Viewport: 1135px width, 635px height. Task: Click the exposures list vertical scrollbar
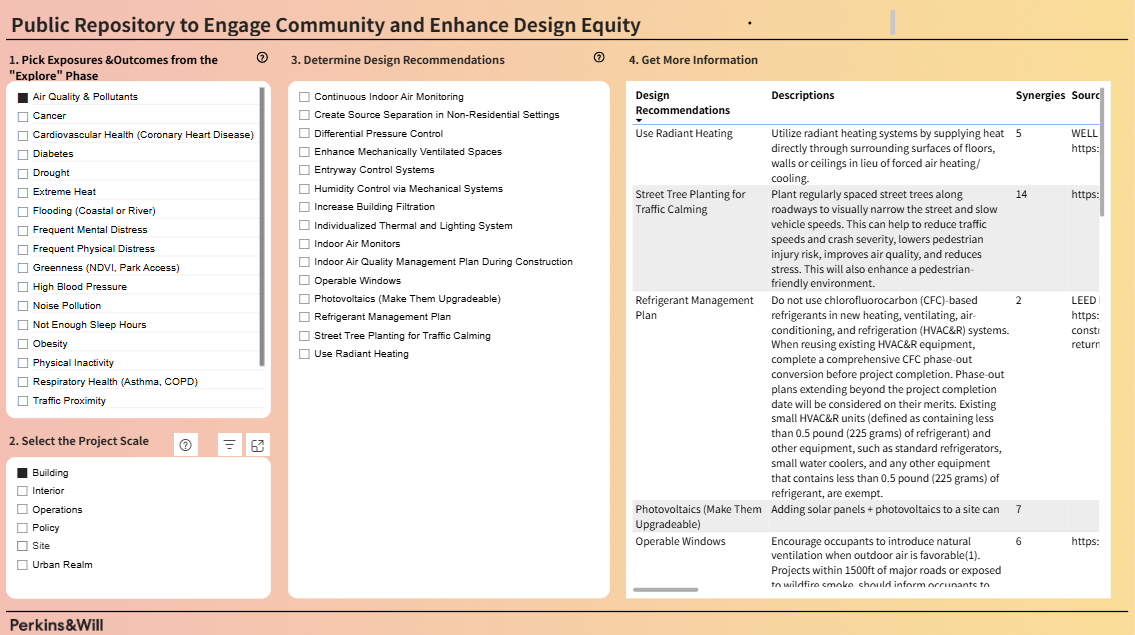(x=262, y=225)
